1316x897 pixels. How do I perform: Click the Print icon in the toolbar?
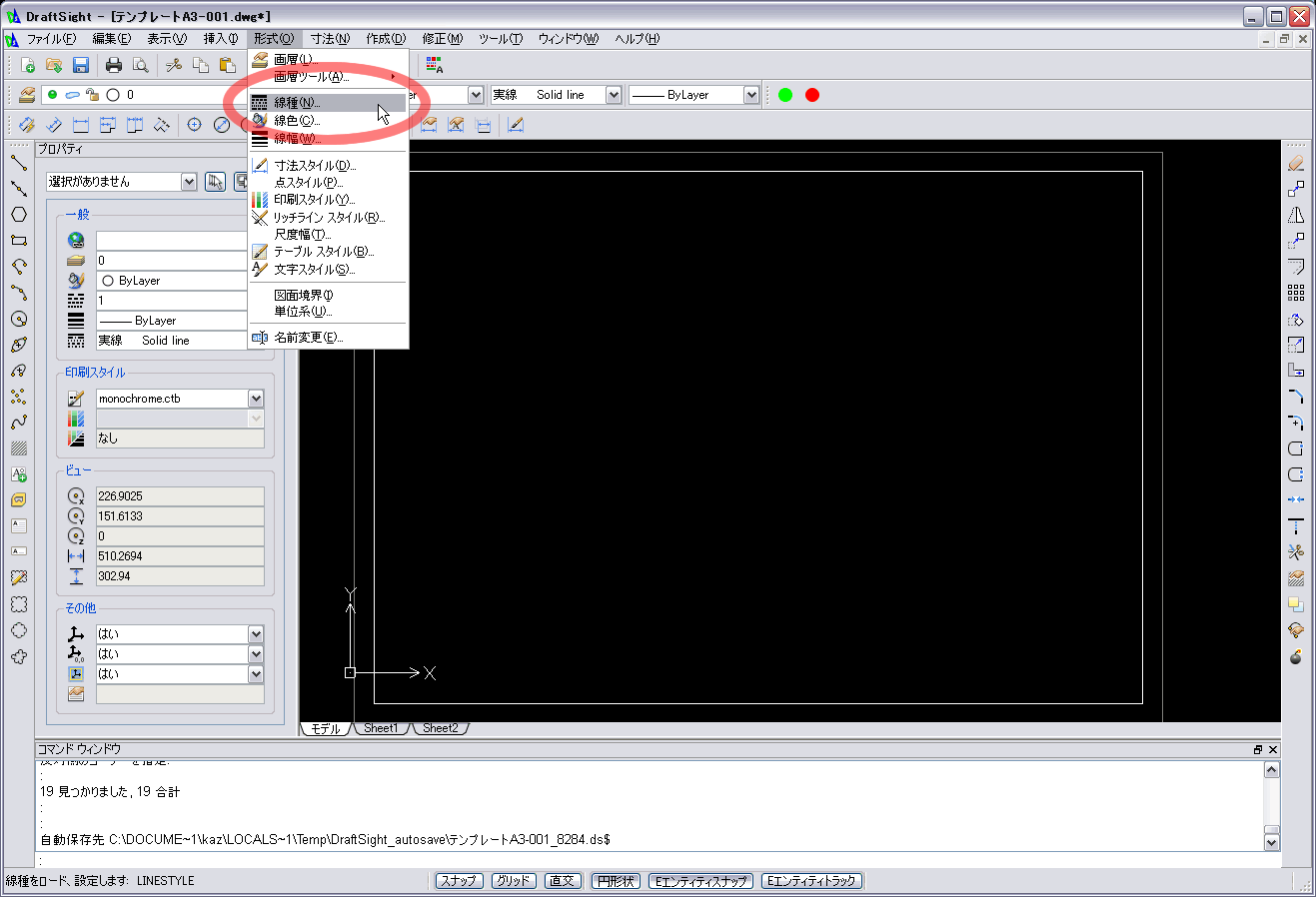pyautogui.click(x=114, y=65)
